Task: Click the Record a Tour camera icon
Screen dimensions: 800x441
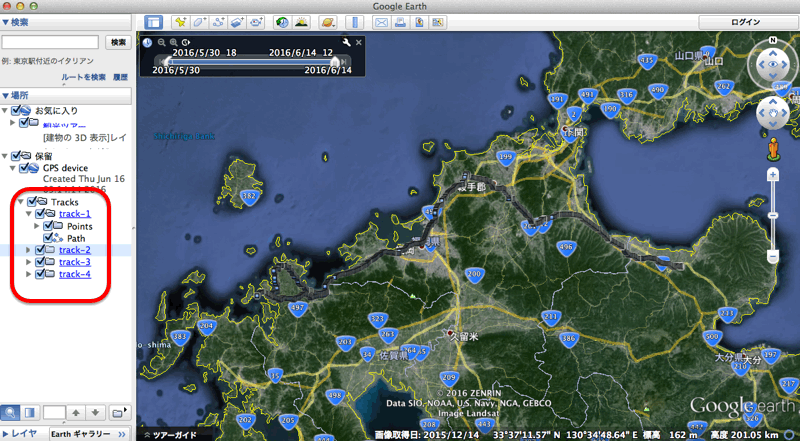Action: click(256, 22)
